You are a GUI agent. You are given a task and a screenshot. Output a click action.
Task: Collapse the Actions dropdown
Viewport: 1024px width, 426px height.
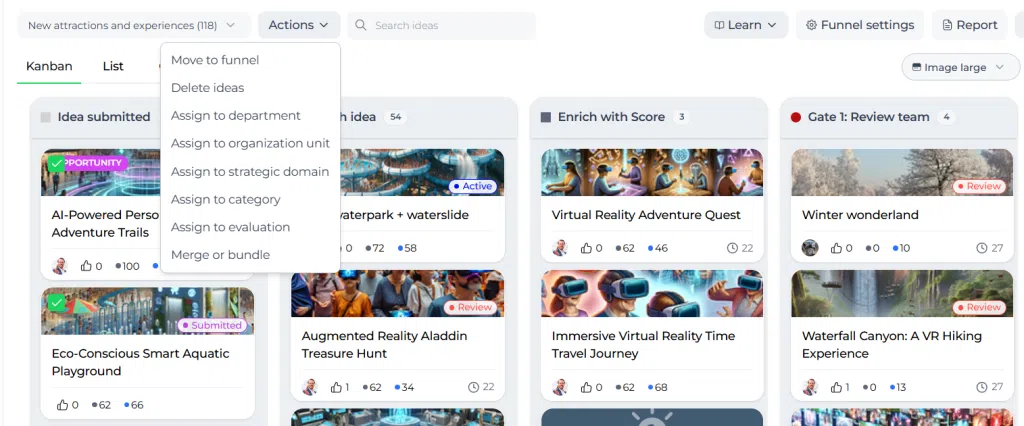point(299,25)
